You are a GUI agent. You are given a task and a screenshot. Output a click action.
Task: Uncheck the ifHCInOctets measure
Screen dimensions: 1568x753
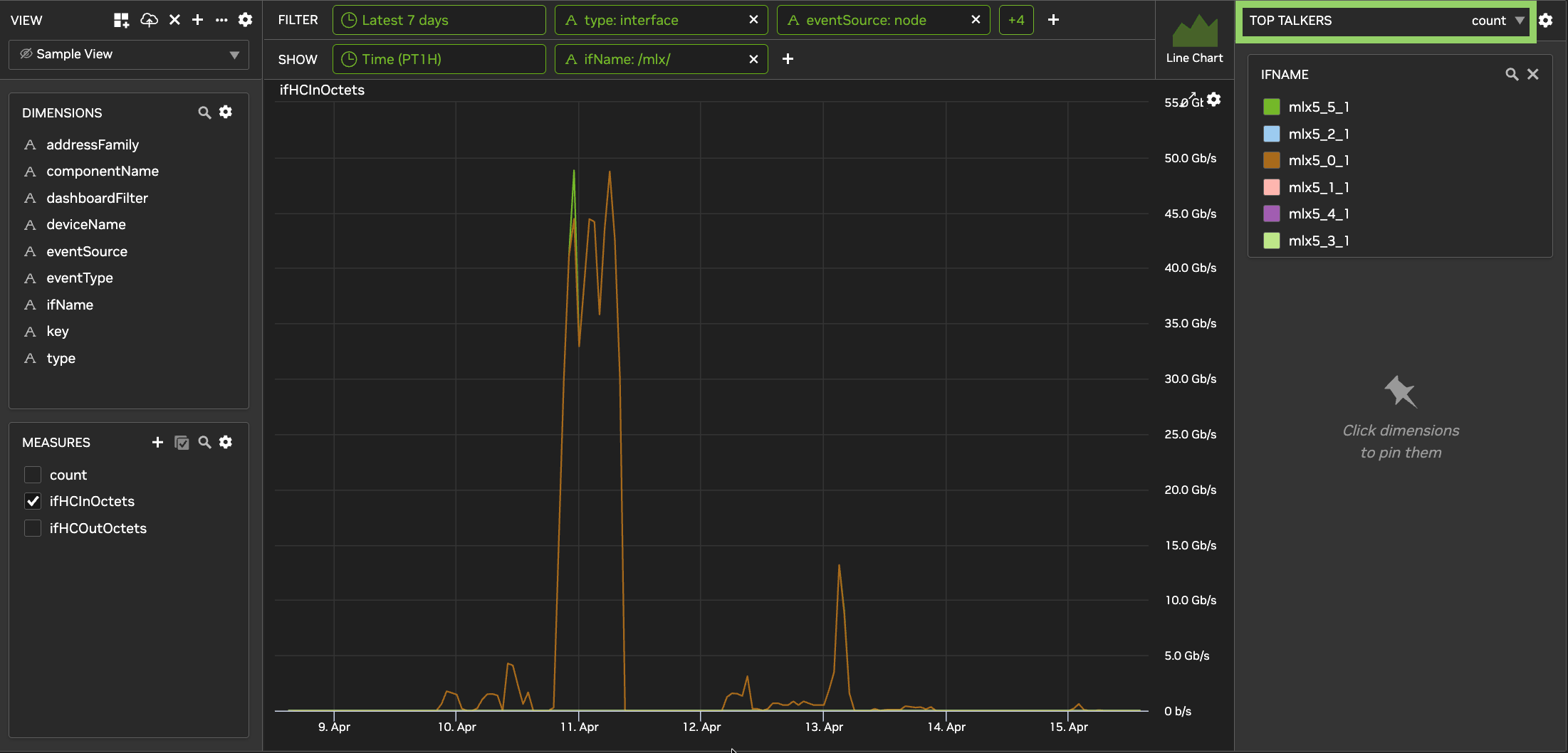pos(33,501)
